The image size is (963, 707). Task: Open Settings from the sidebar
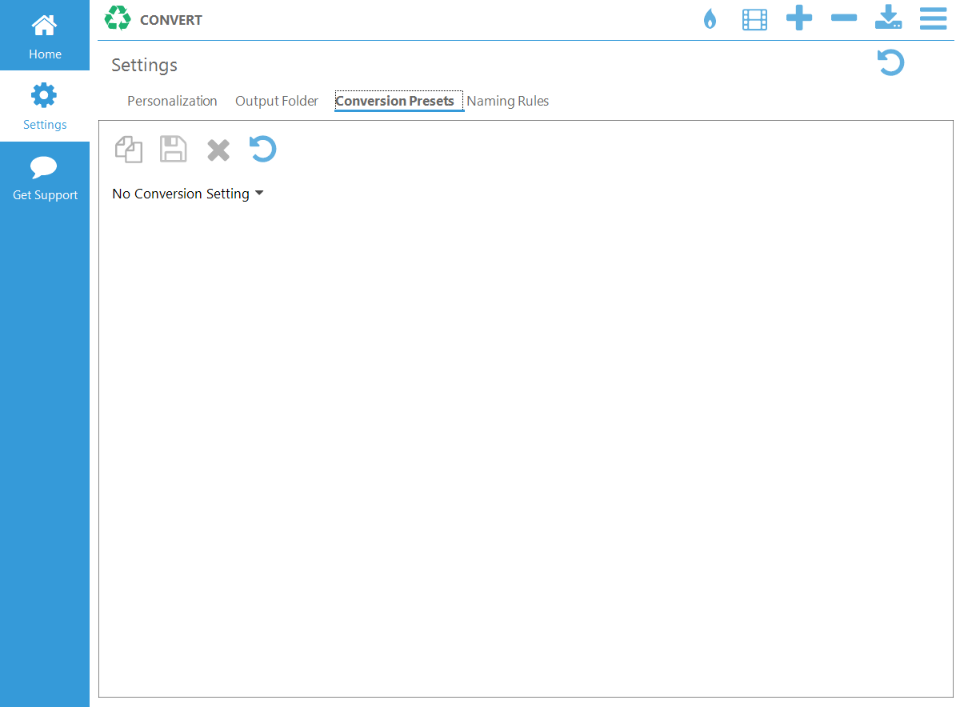(45, 106)
